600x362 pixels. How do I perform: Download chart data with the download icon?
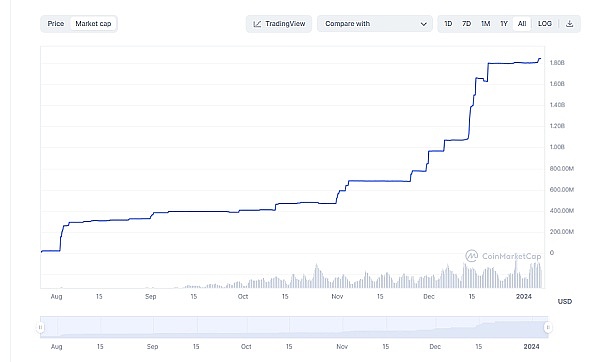pos(569,24)
